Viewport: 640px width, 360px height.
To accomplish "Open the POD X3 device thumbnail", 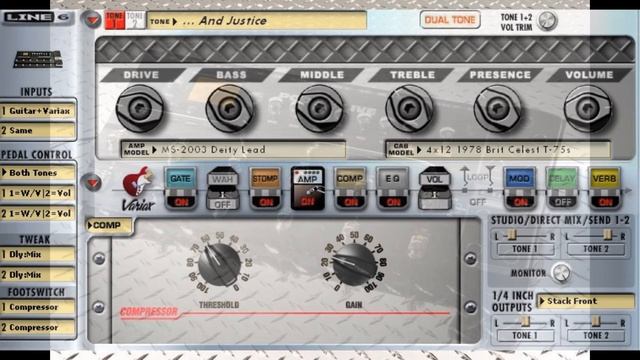I will pyautogui.click(x=38, y=60).
